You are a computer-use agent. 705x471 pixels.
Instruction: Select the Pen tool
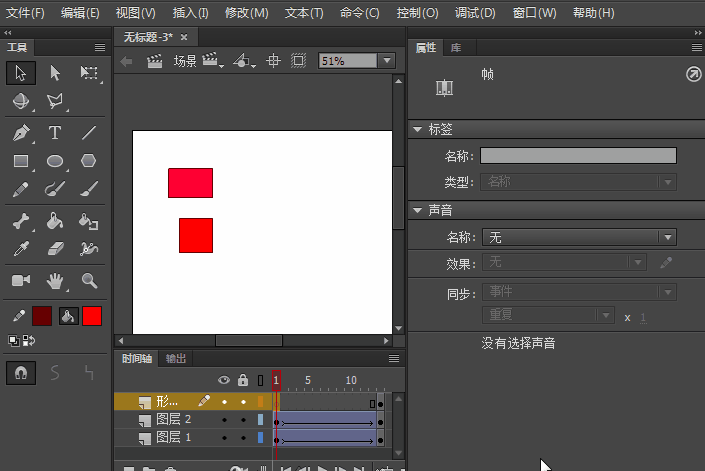21,133
